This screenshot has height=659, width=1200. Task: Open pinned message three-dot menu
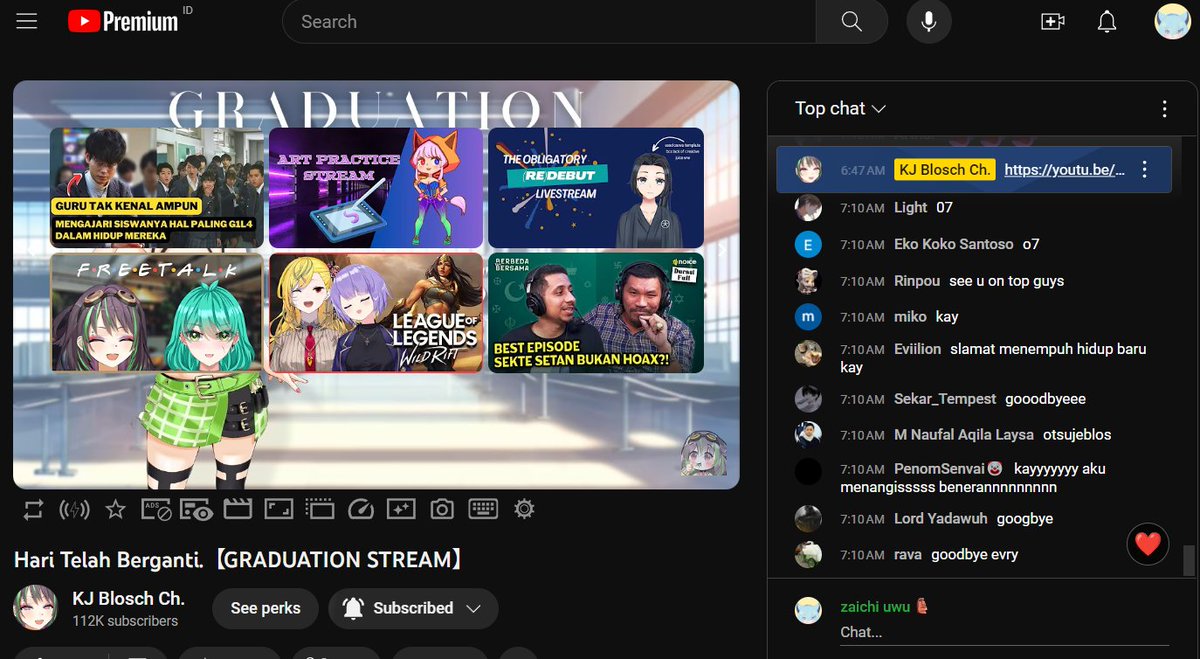1144,170
